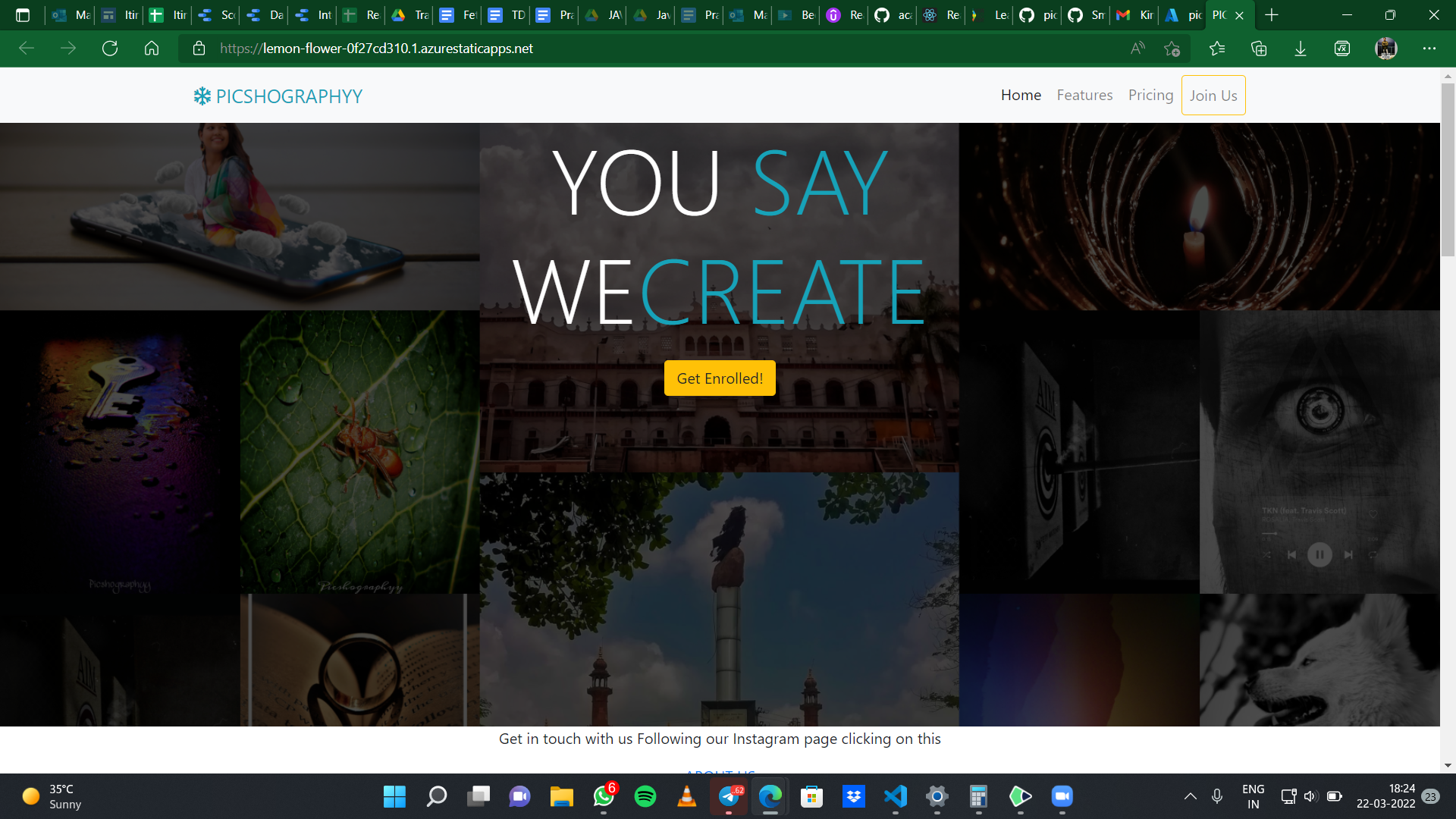Open new tab with plus button

tap(1272, 15)
